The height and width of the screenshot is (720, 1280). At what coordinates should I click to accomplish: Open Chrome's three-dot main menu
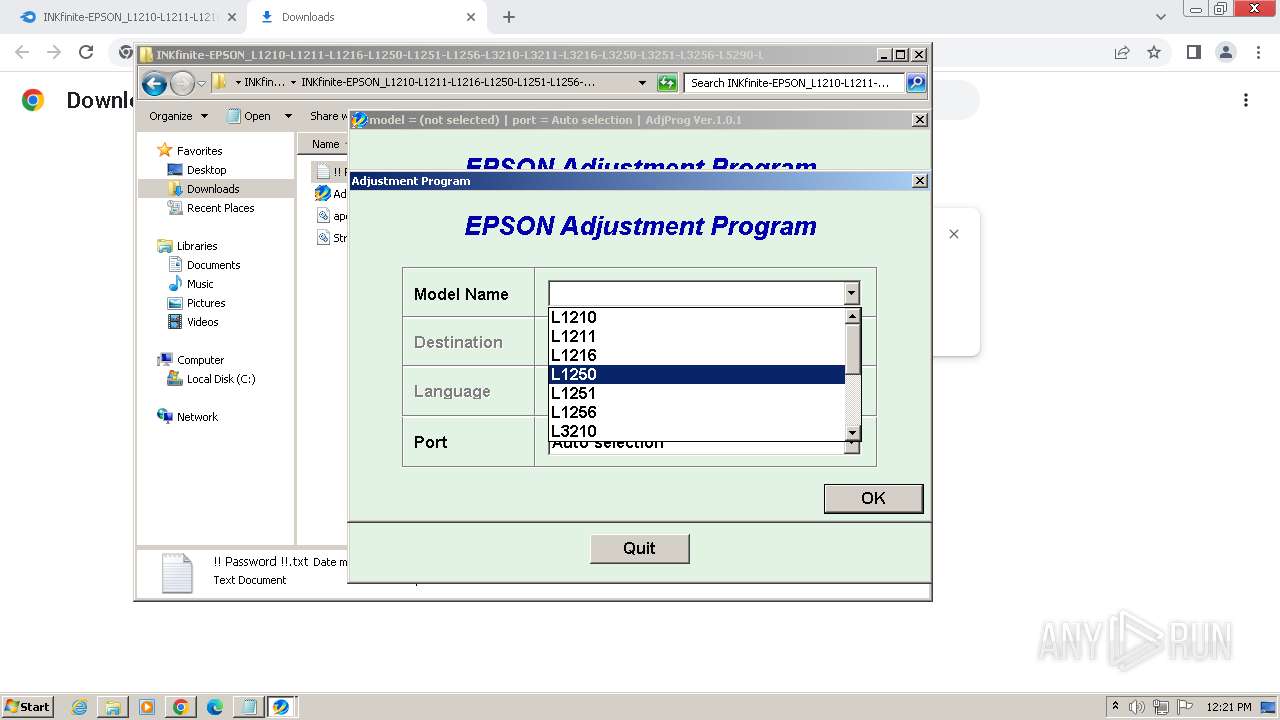coord(1257,52)
